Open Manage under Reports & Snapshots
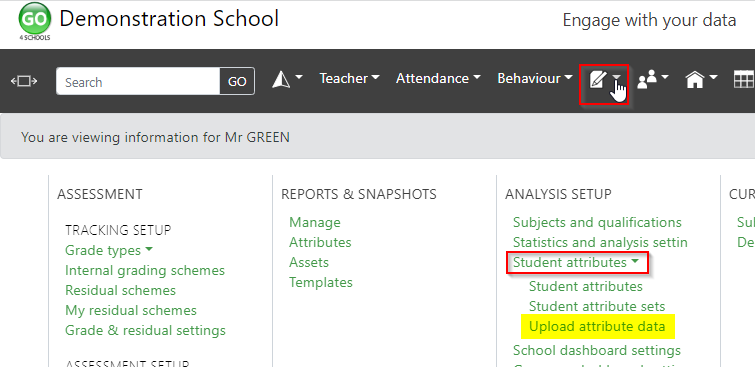Image resolution: width=755 pixels, height=367 pixels. 315,223
